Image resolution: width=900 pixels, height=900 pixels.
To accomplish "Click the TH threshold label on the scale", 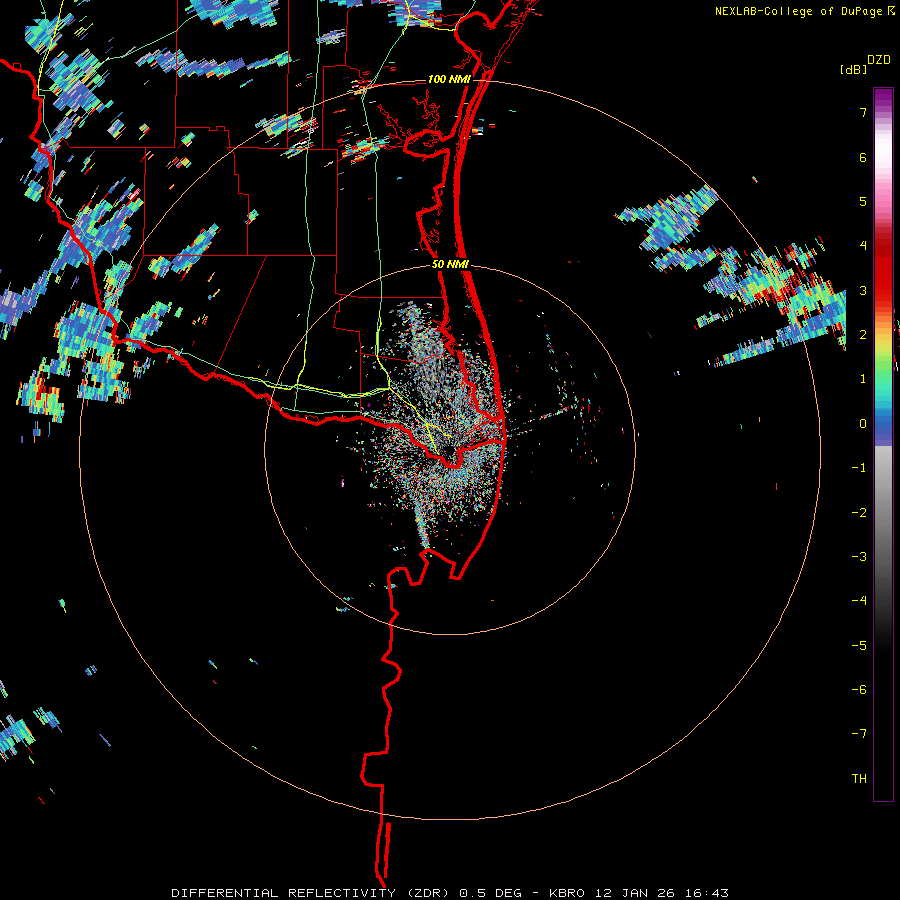I will (x=859, y=779).
